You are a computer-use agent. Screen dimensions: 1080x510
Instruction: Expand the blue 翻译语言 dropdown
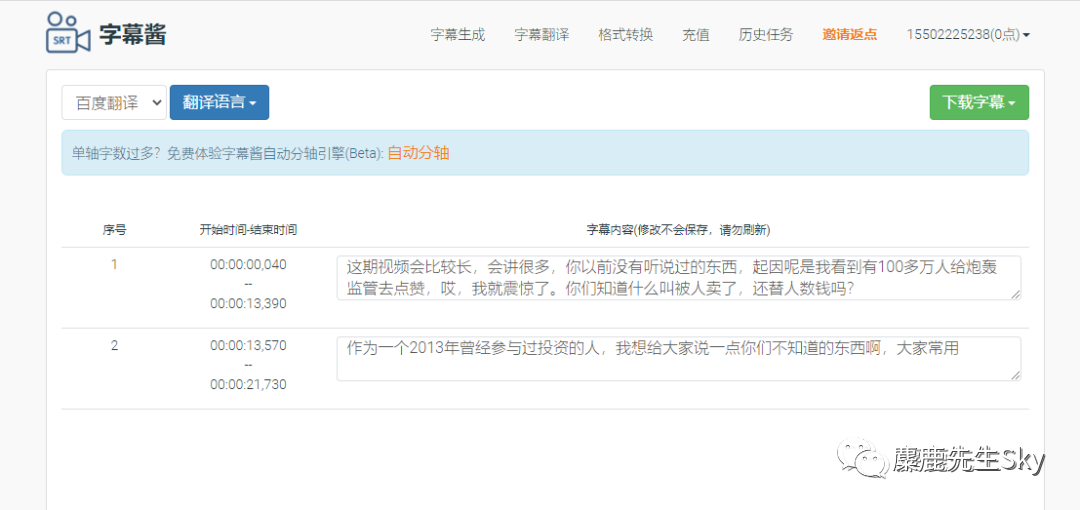click(219, 102)
